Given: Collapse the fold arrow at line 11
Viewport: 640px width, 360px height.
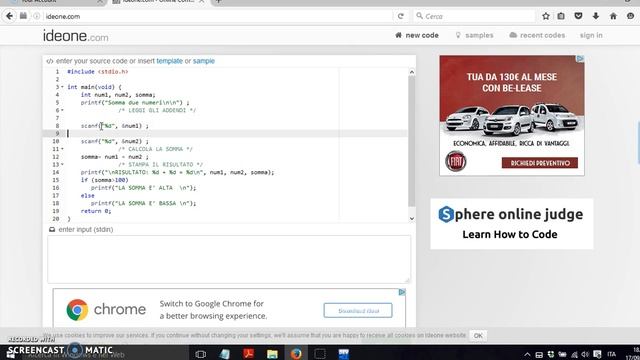Looking at the screenshot, I should 62,149.
